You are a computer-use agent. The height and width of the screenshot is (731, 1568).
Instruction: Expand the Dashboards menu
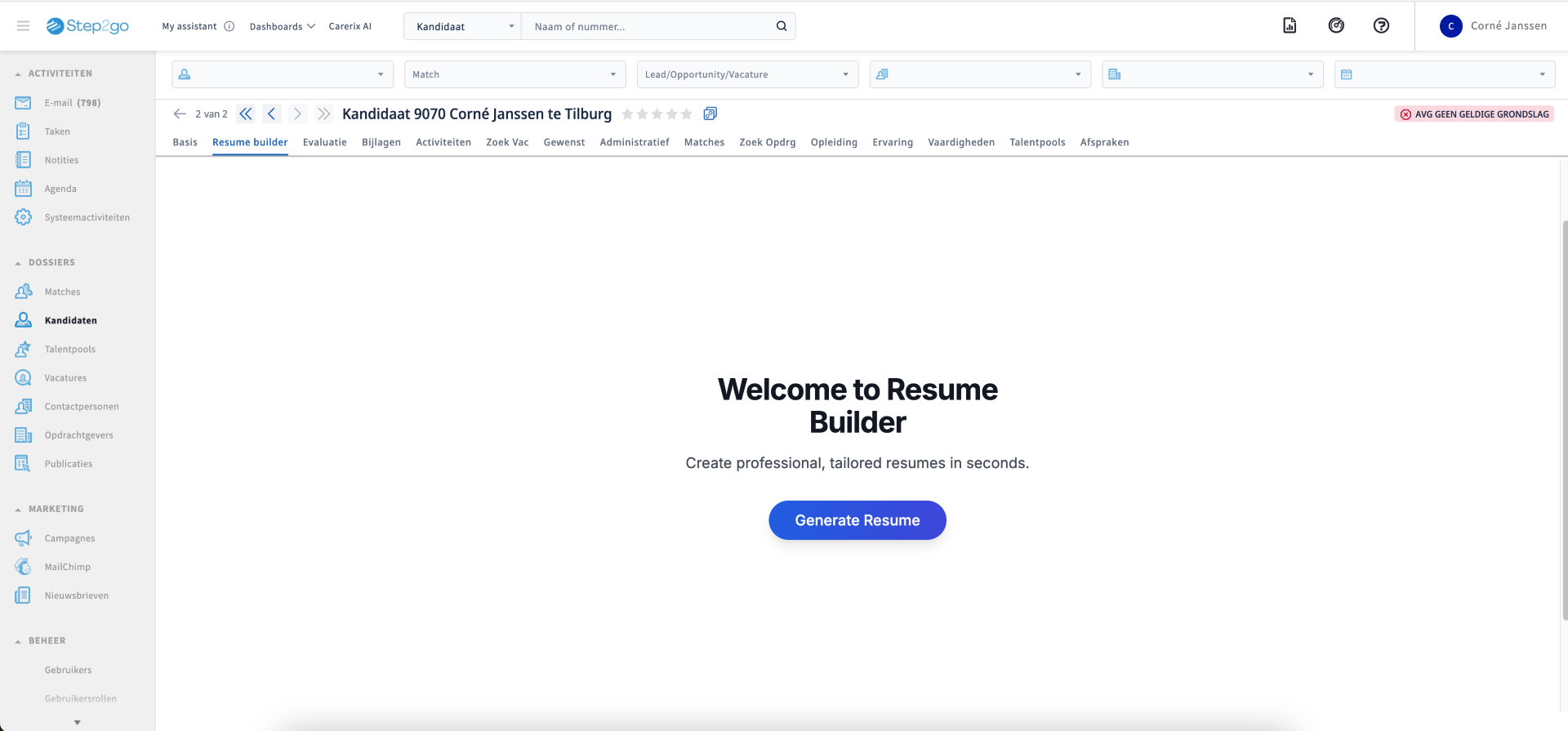[x=282, y=27]
